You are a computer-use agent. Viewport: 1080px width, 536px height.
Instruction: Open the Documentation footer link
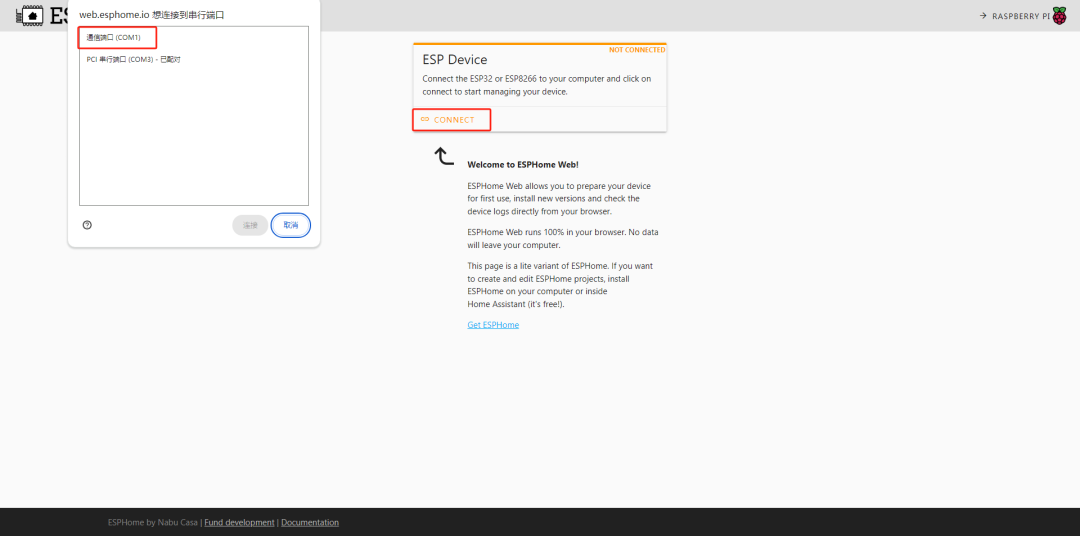310,522
